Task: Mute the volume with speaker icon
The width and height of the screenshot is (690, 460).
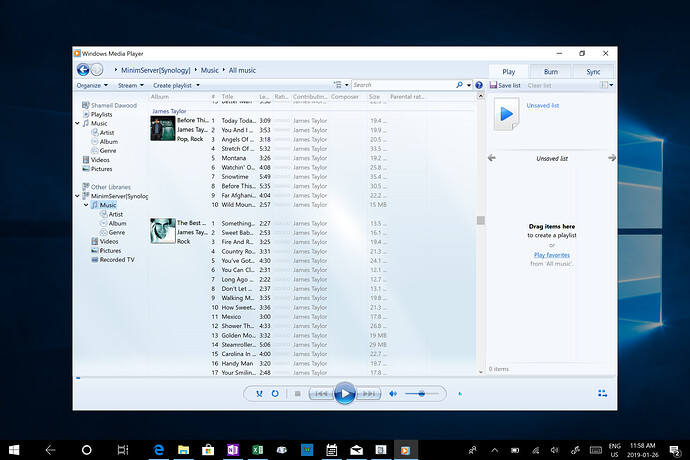Action: 393,394
